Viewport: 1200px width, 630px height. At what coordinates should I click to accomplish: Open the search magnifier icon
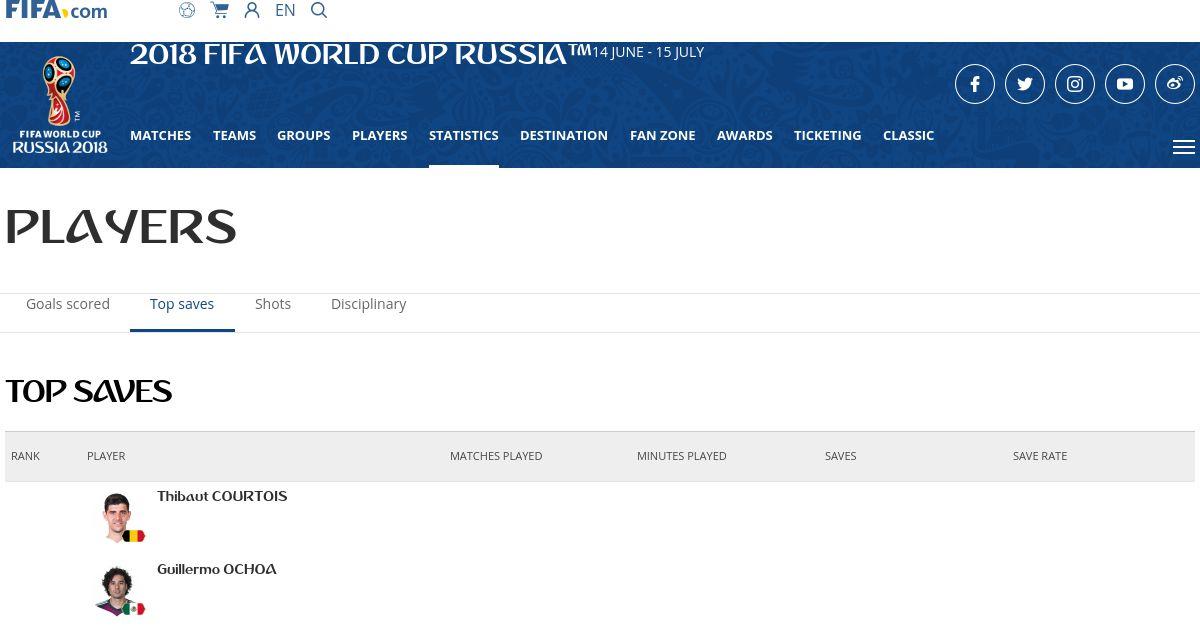(x=319, y=10)
